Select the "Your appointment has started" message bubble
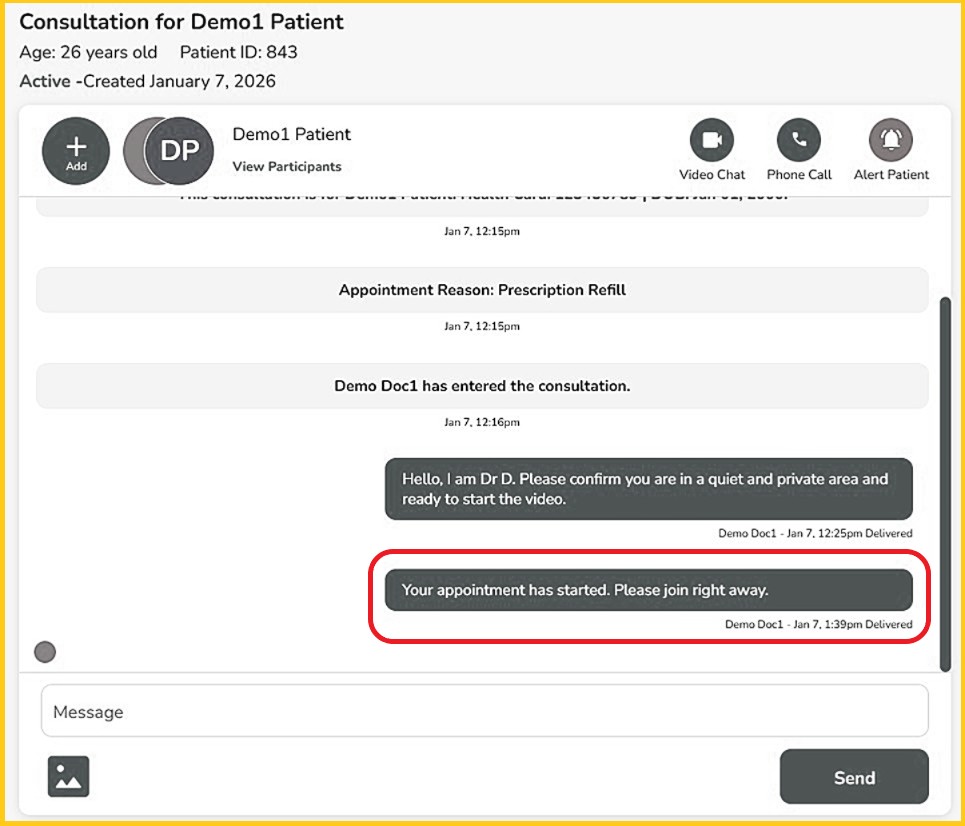This screenshot has height=826, width=965. (x=648, y=590)
